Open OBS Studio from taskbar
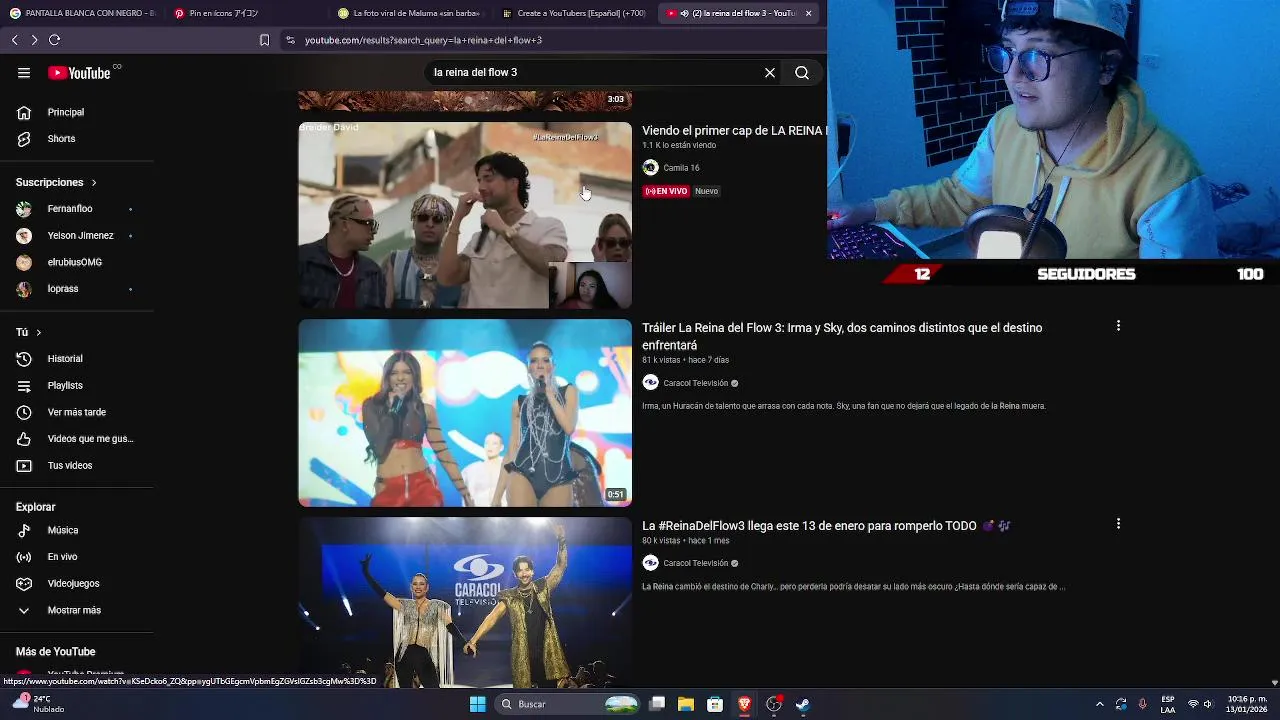This screenshot has width=1280, height=720. click(774, 704)
